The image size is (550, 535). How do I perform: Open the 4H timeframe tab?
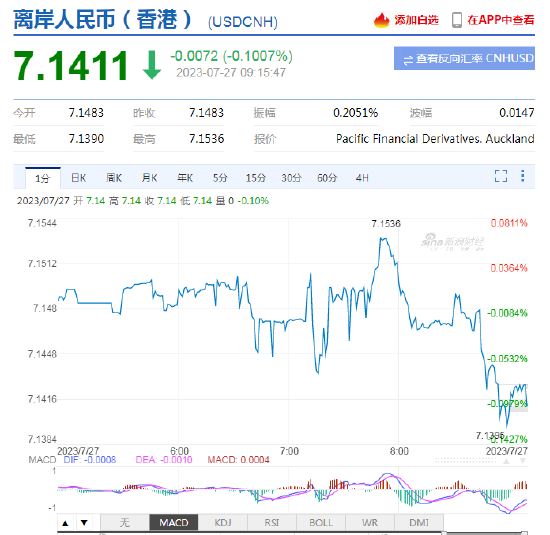[x=362, y=178]
